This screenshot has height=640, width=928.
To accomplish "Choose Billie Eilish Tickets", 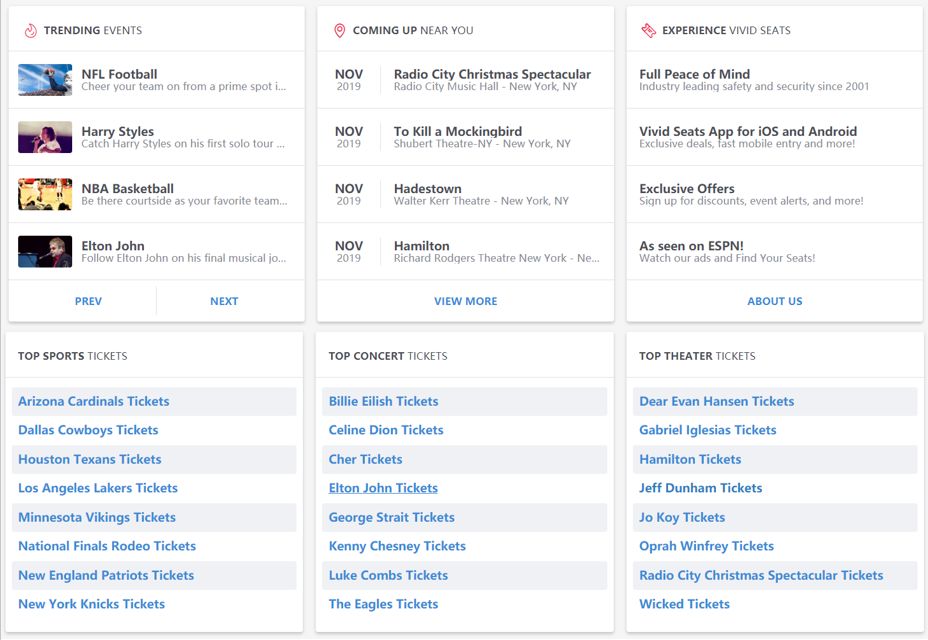I will [x=384, y=402].
